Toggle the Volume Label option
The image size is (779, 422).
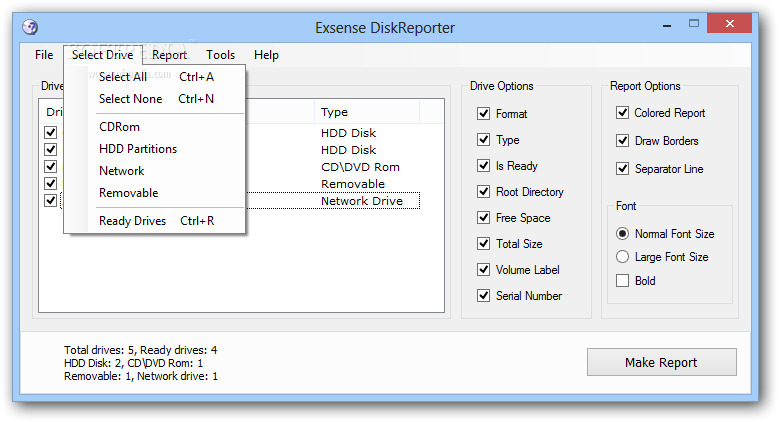(483, 269)
